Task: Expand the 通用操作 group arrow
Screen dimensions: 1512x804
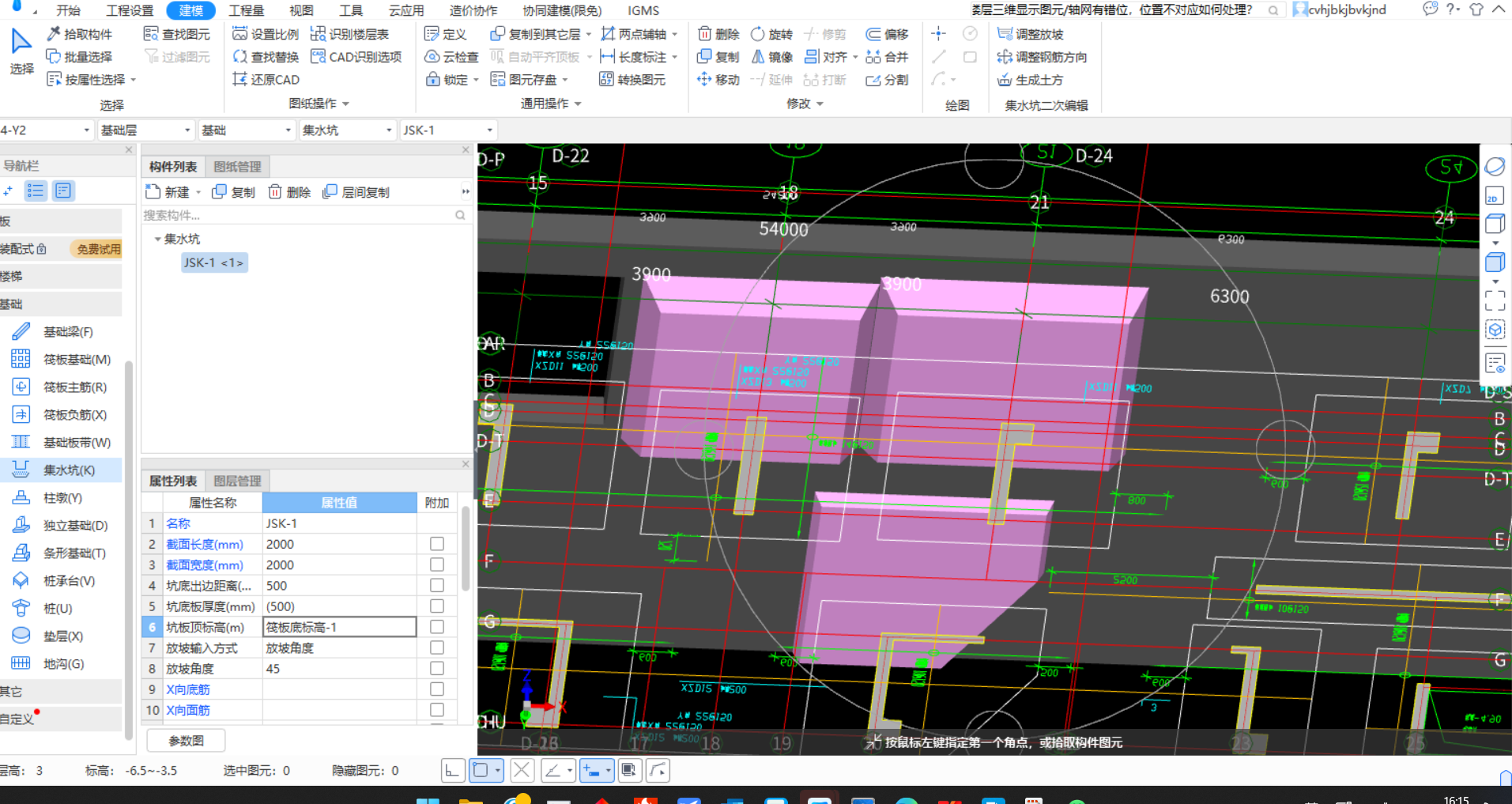Action: [578, 104]
